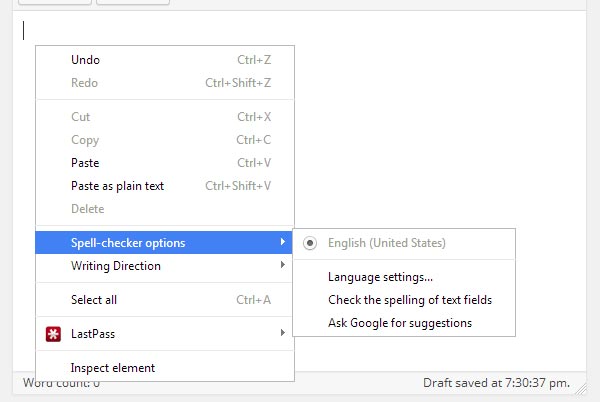The height and width of the screenshot is (402, 600).
Task: Expand the Writing Direction submenu arrow
Action: click(282, 265)
